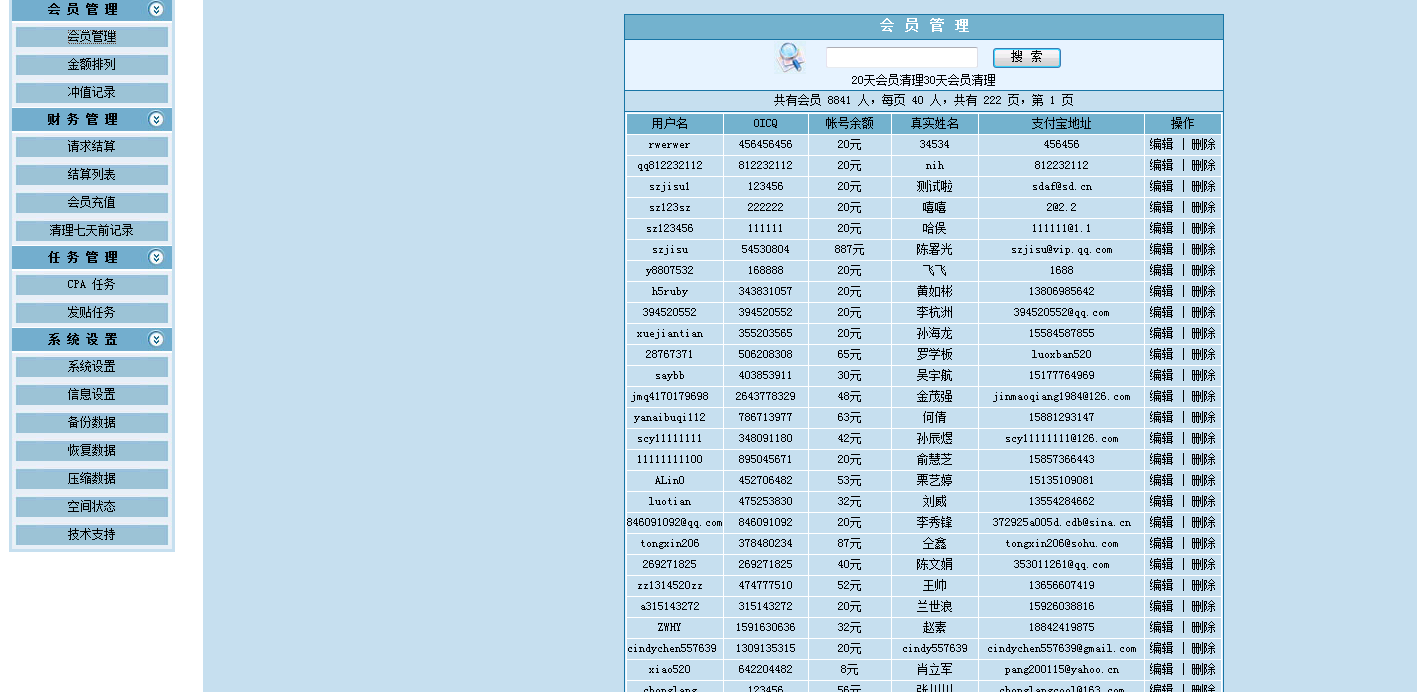
Task: Delete member y8807532
Action: (x=1203, y=271)
